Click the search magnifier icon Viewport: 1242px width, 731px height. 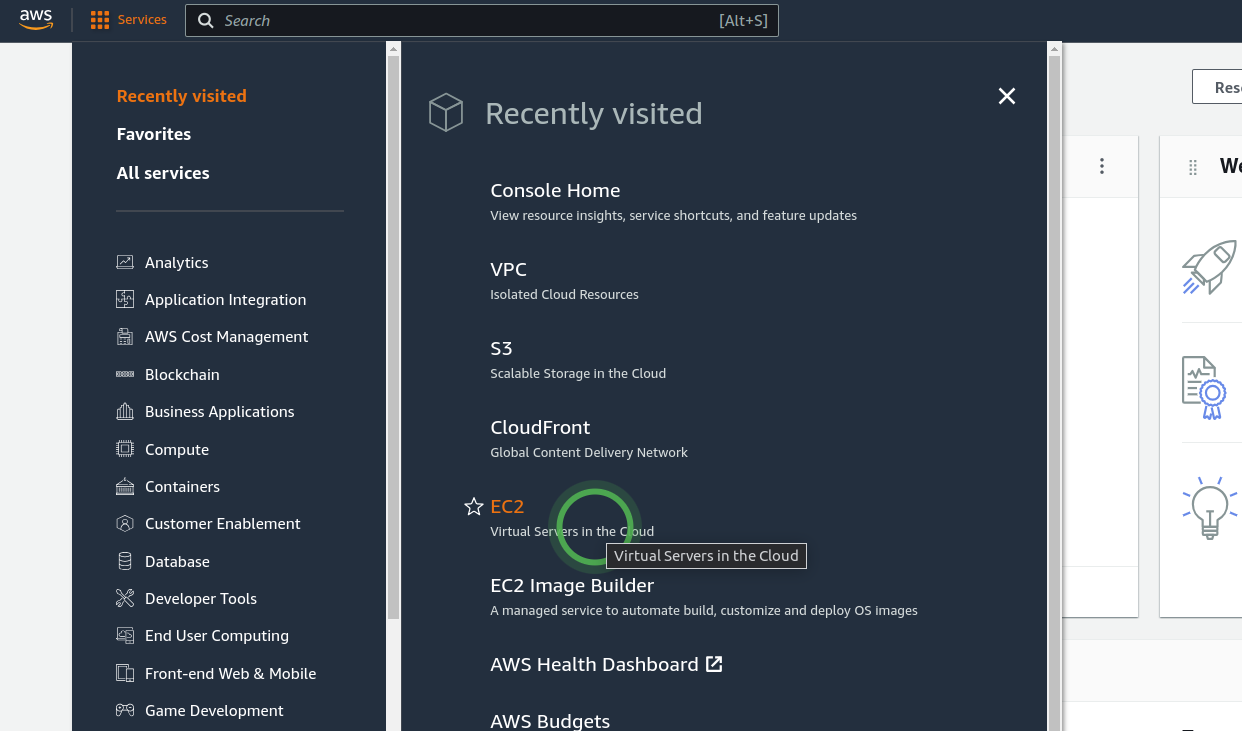click(x=206, y=21)
